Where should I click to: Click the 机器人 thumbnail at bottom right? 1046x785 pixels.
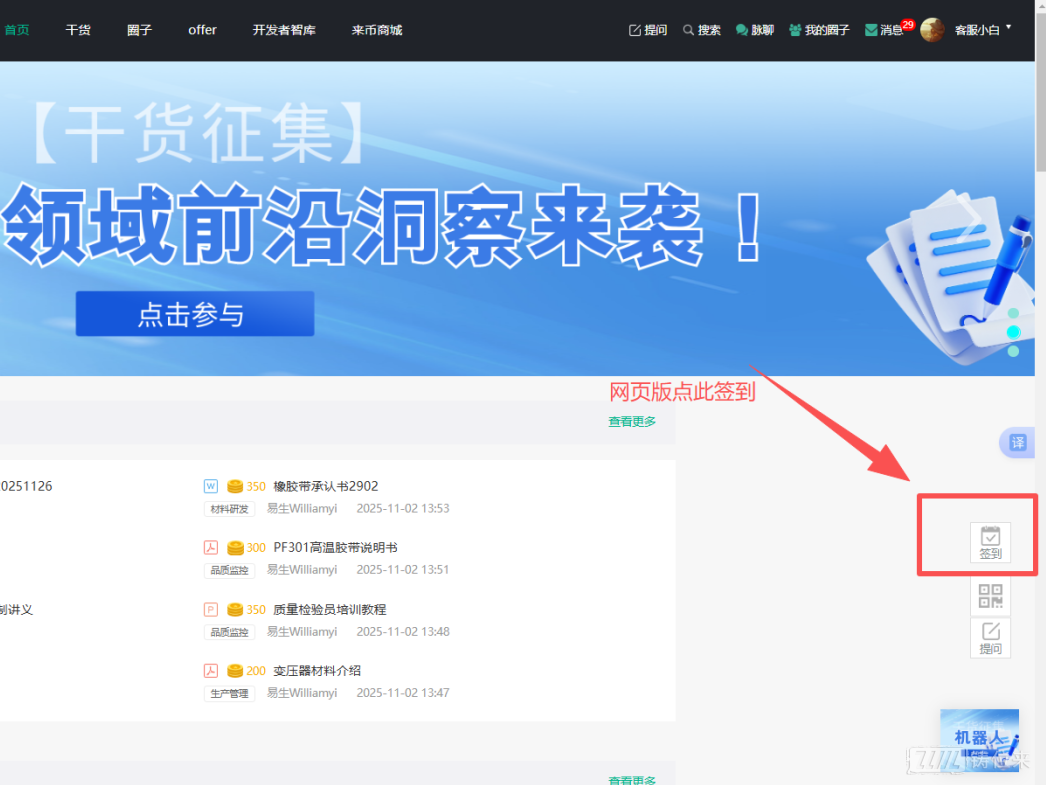(979, 739)
